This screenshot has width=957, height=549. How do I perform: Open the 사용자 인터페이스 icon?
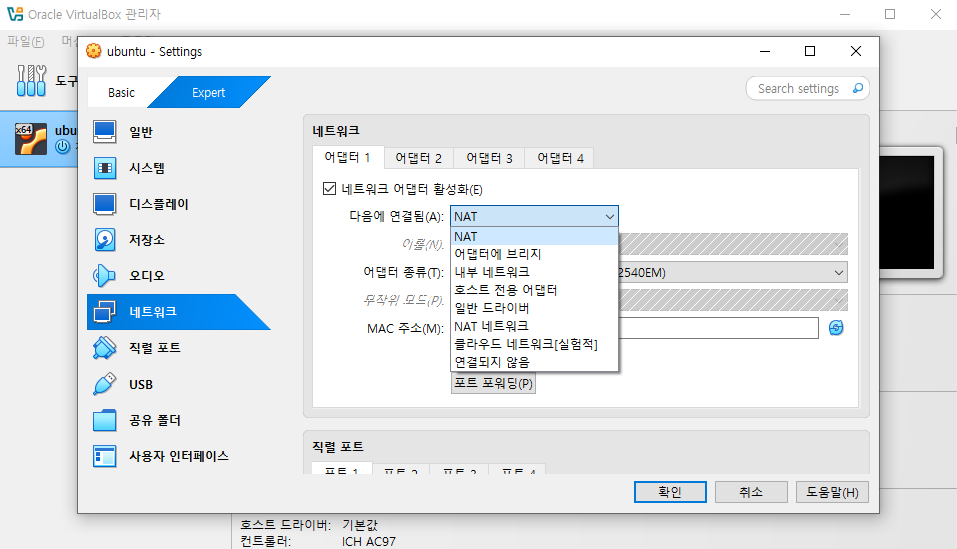click(104, 456)
